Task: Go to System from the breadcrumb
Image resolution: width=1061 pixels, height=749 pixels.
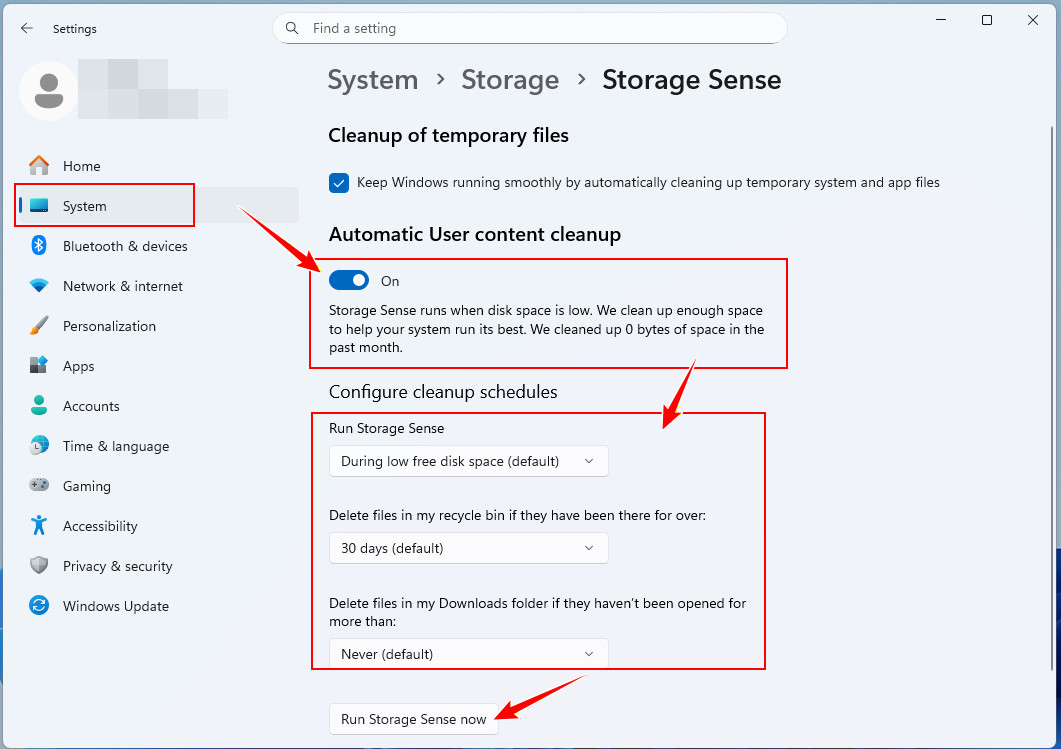Action: pos(373,80)
